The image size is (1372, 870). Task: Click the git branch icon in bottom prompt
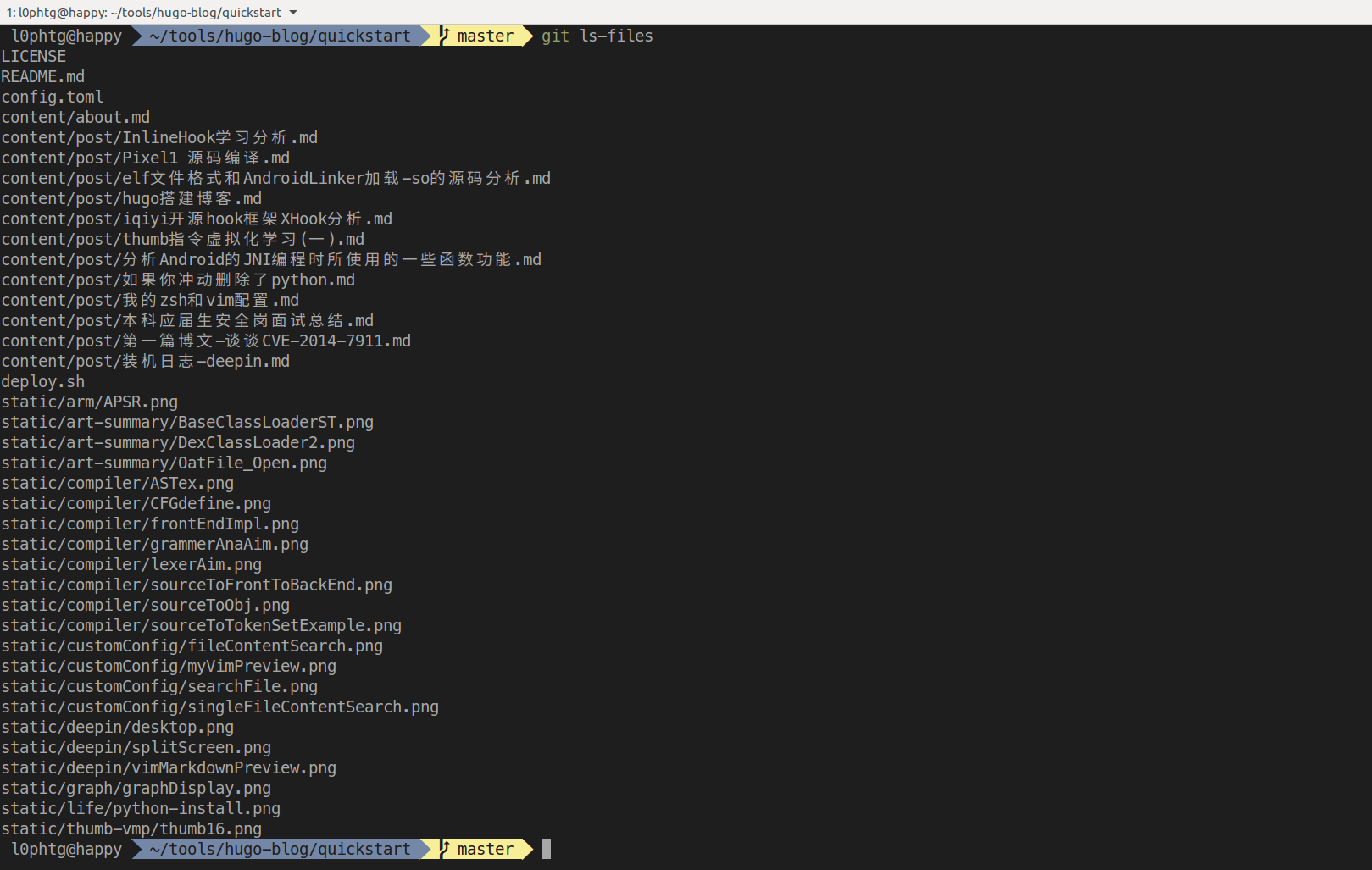pos(445,849)
